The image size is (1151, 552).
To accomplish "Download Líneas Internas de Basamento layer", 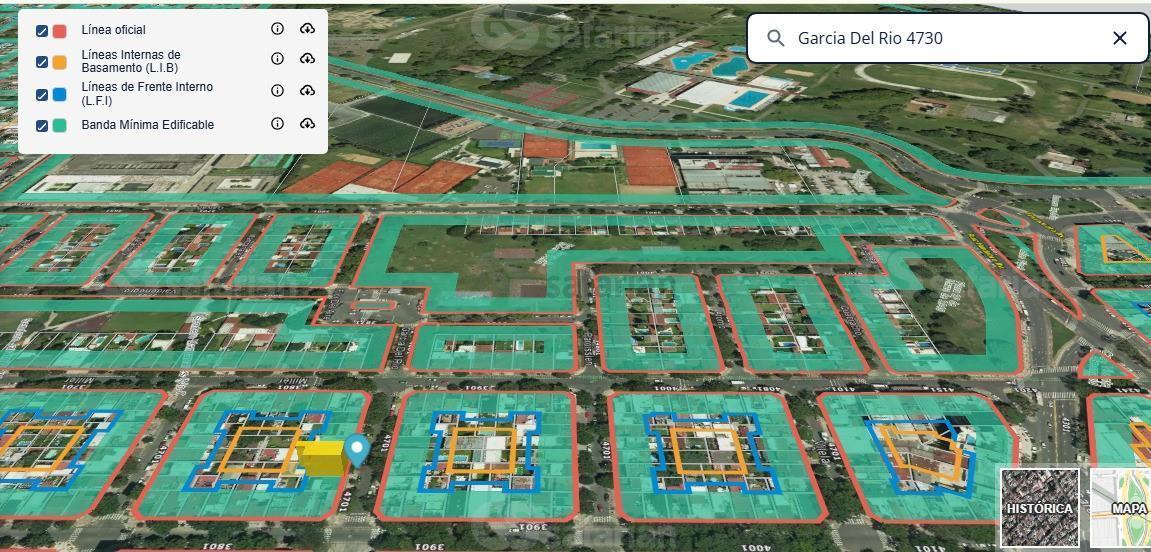I will (307, 59).
